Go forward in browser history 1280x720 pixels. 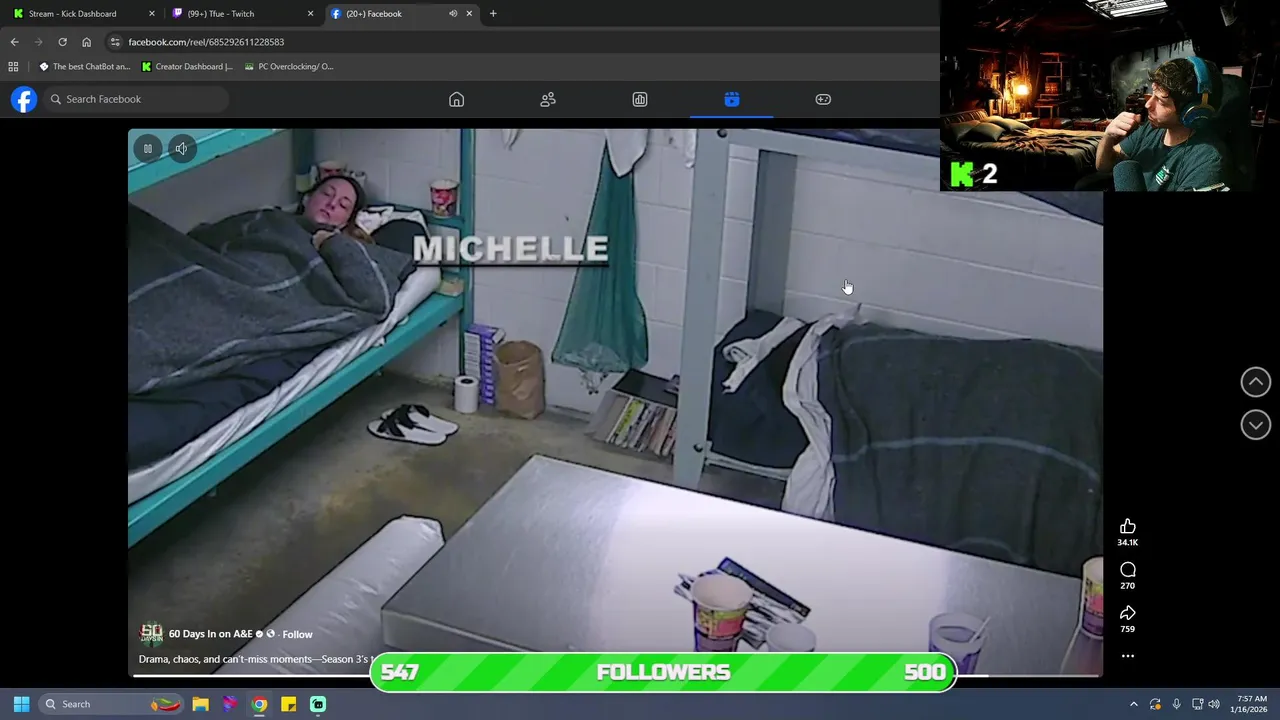38,42
